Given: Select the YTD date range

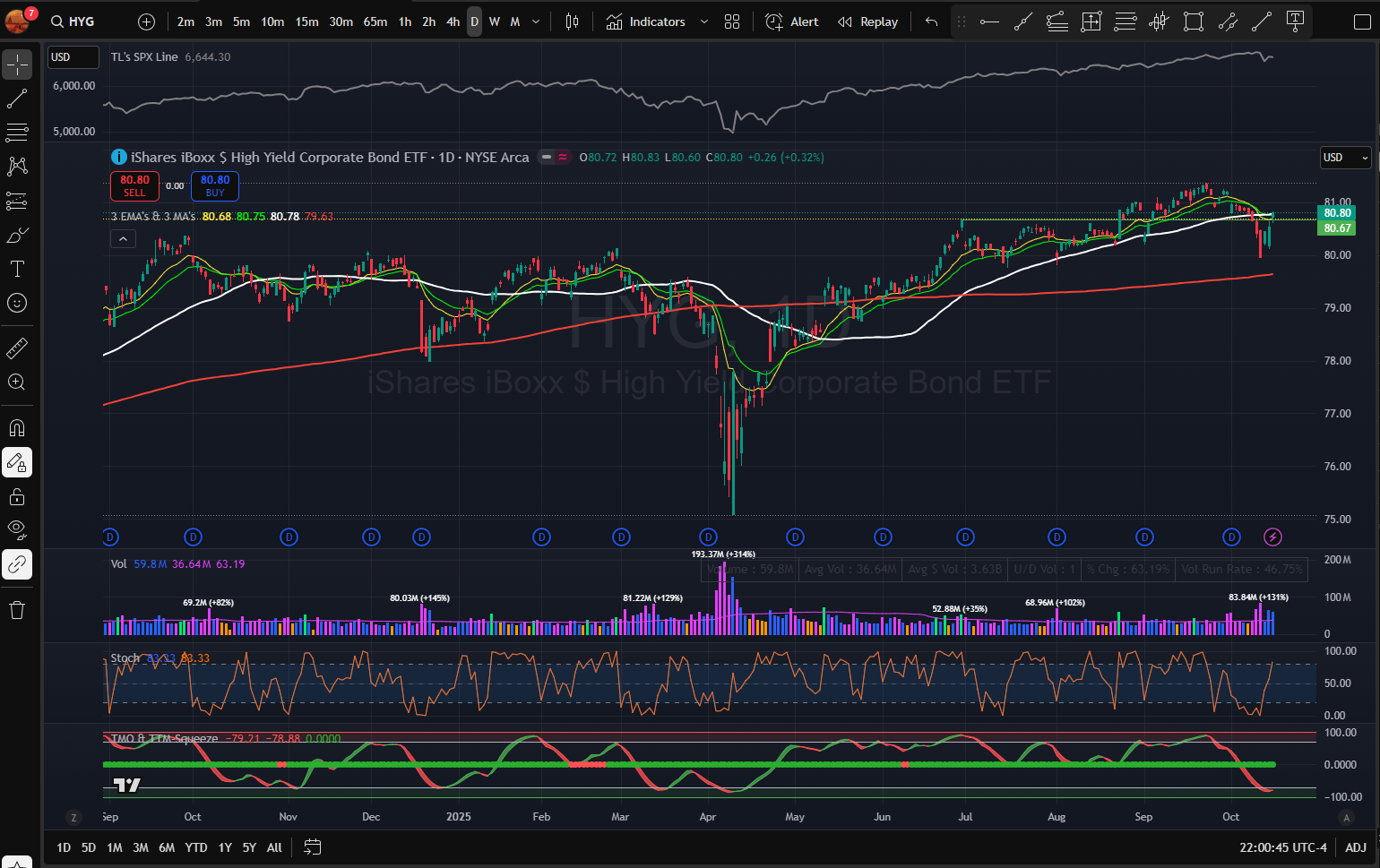Looking at the screenshot, I should (196, 847).
